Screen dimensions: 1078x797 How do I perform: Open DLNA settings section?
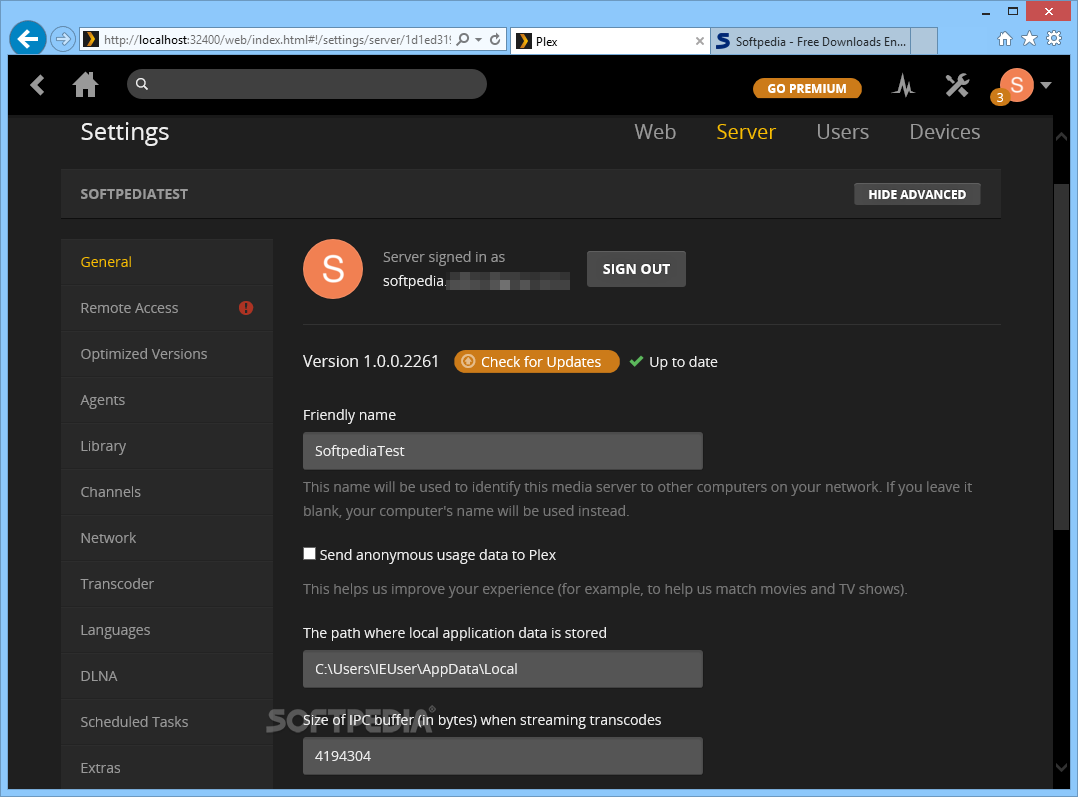167,677
